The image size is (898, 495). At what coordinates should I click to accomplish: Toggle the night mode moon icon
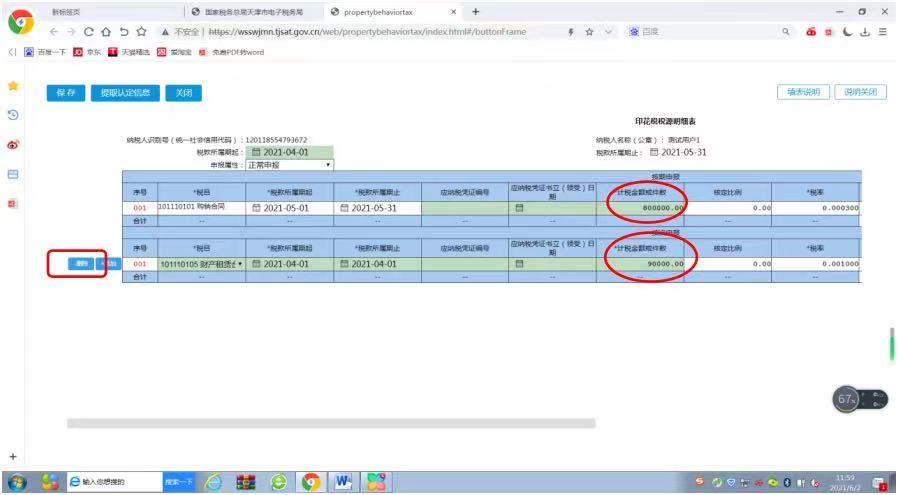pyautogui.click(x=848, y=32)
